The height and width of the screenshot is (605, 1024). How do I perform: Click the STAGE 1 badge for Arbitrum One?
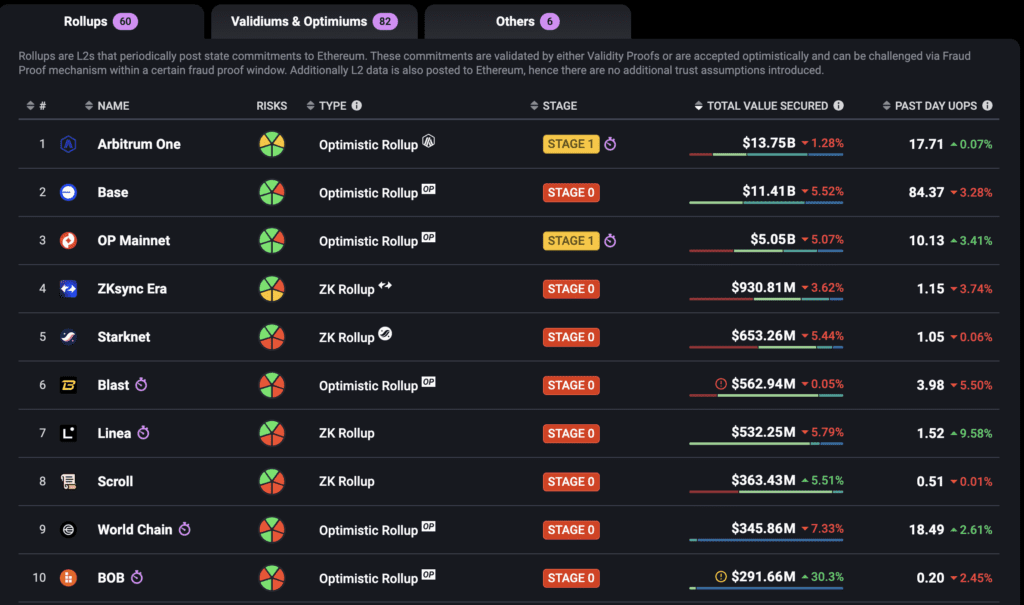(x=570, y=144)
